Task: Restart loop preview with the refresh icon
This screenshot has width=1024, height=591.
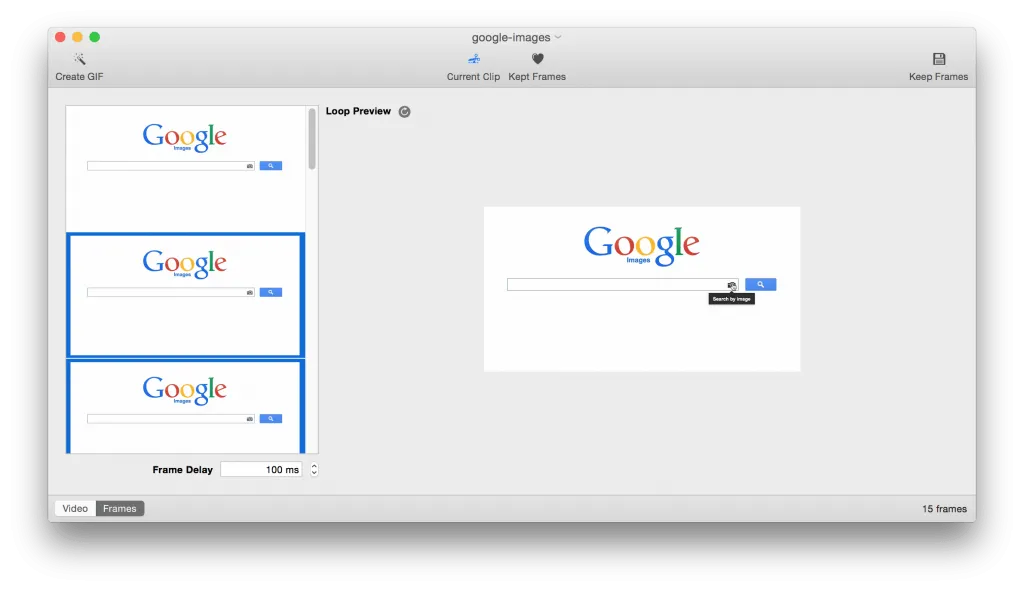Action: click(404, 112)
